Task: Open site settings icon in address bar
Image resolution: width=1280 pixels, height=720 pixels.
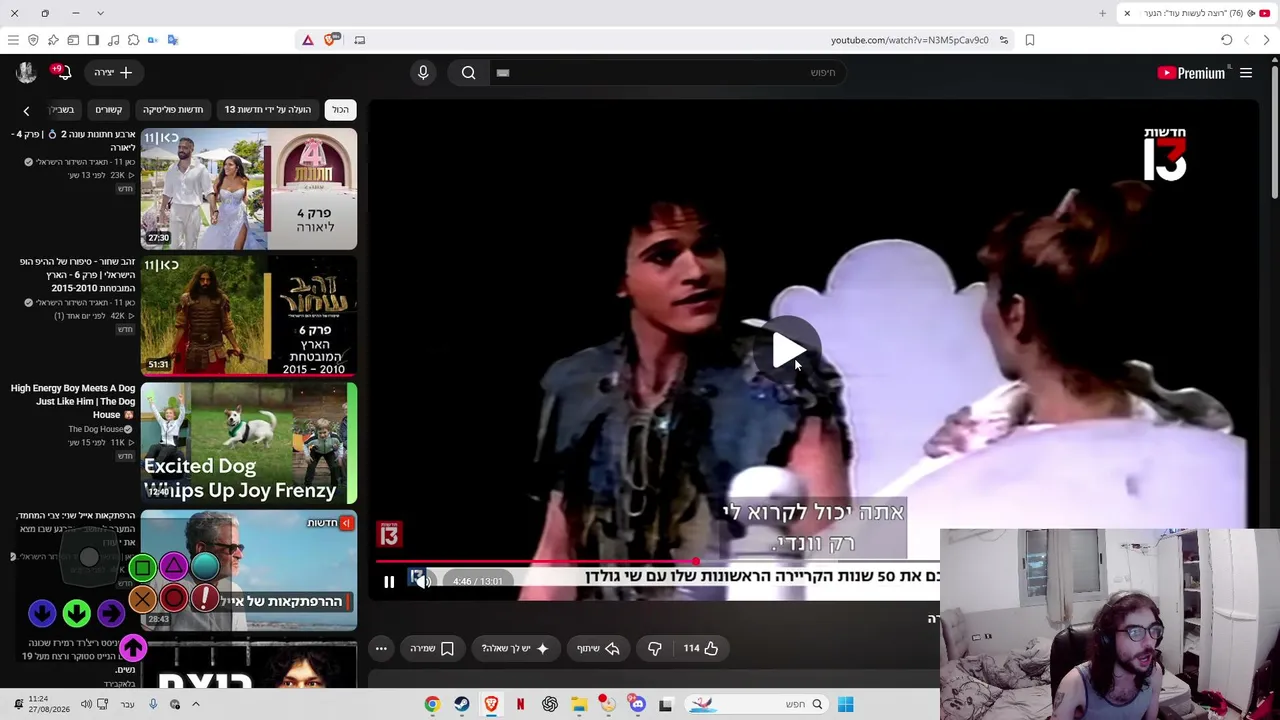Action: (x=1004, y=40)
